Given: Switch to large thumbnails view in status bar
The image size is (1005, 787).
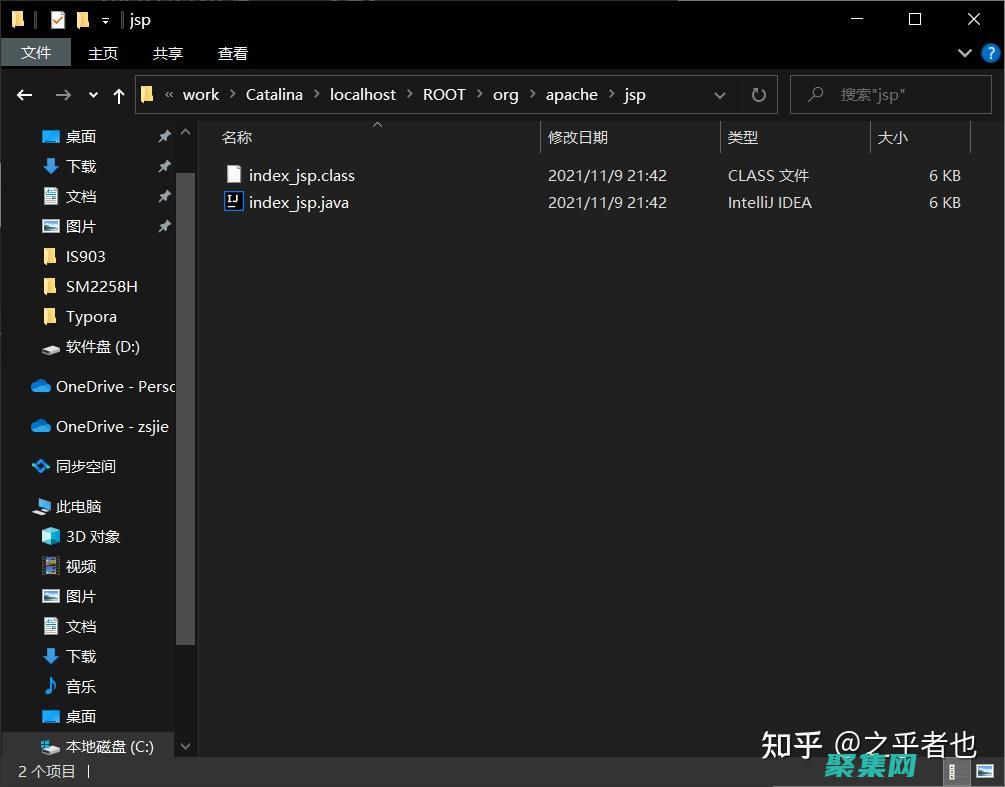Looking at the screenshot, I should (x=983, y=772).
